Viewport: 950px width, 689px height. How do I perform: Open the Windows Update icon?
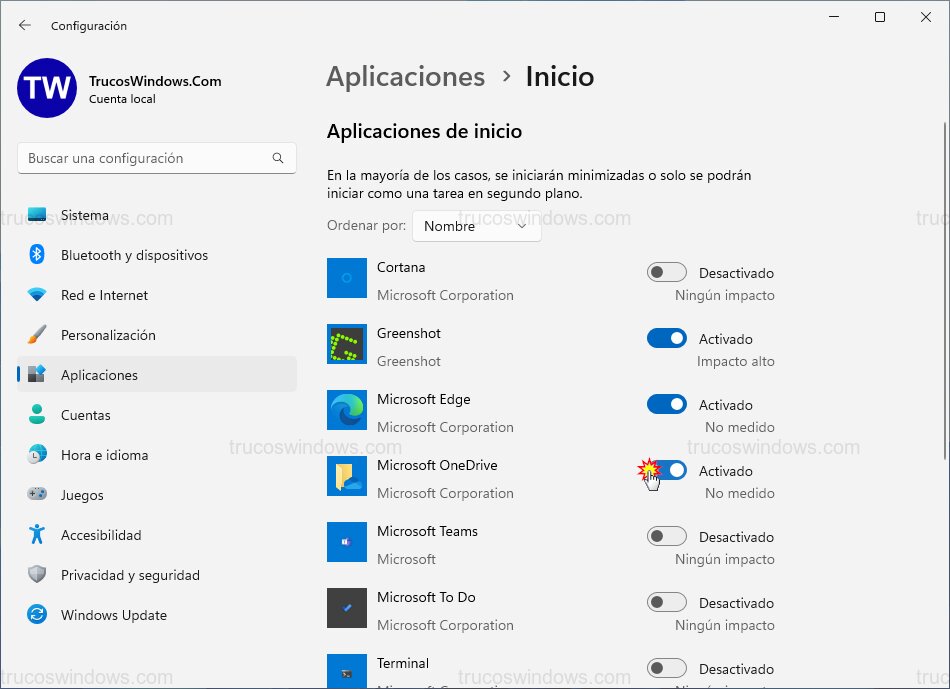click(x=37, y=615)
